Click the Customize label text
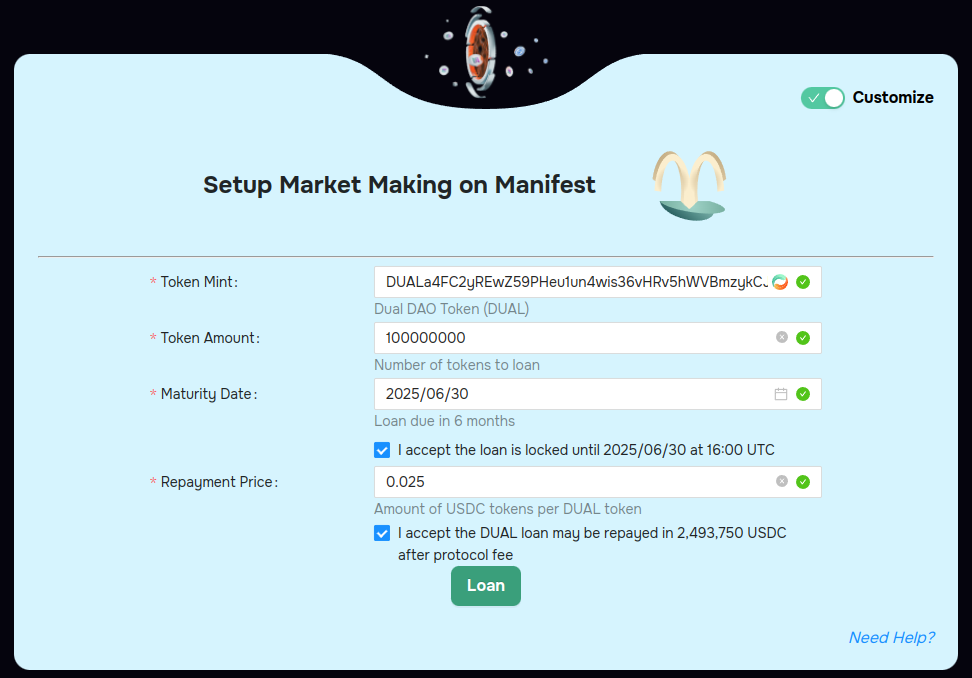The image size is (972, 678). tap(893, 97)
